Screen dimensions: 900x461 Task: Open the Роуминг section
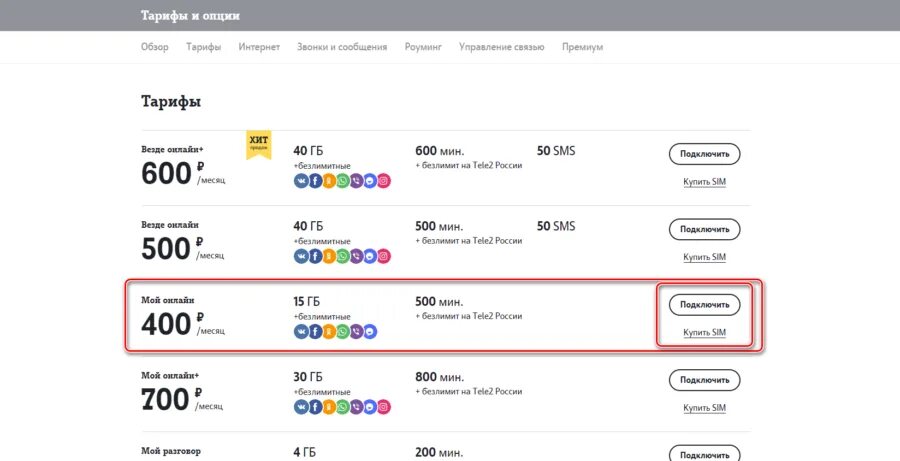click(x=423, y=47)
